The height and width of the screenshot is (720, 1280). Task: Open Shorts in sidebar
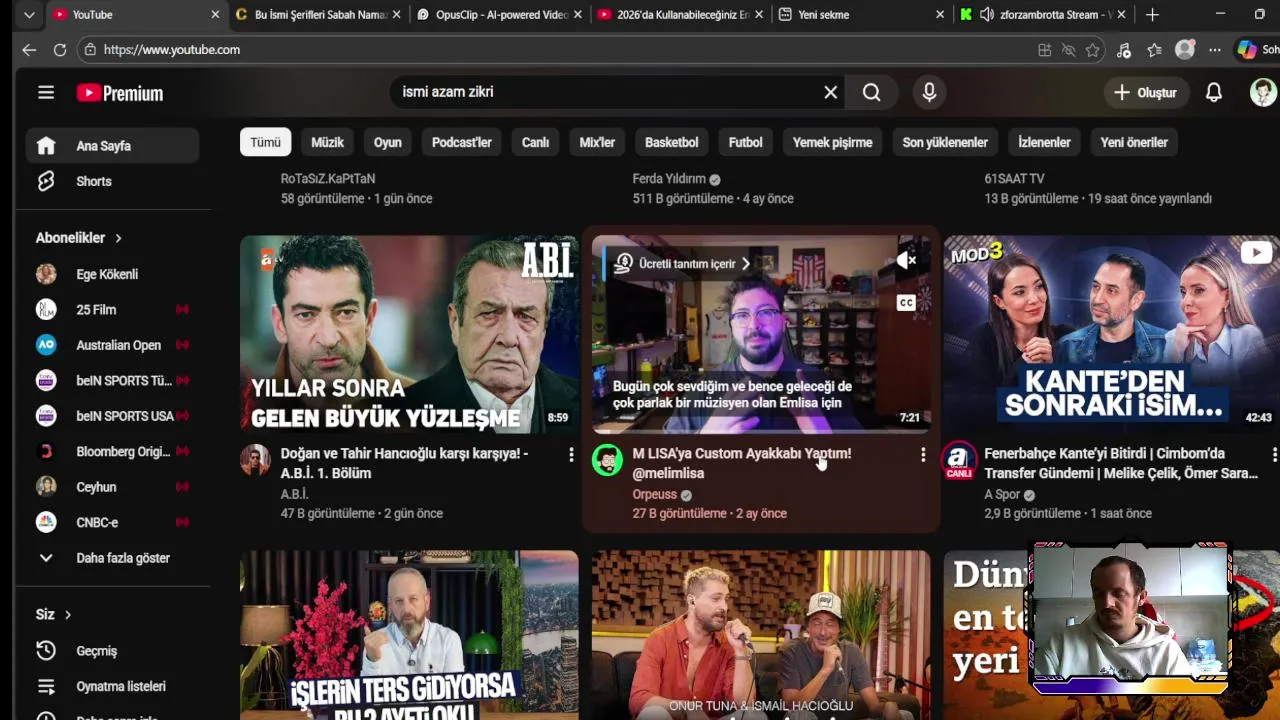coord(112,181)
